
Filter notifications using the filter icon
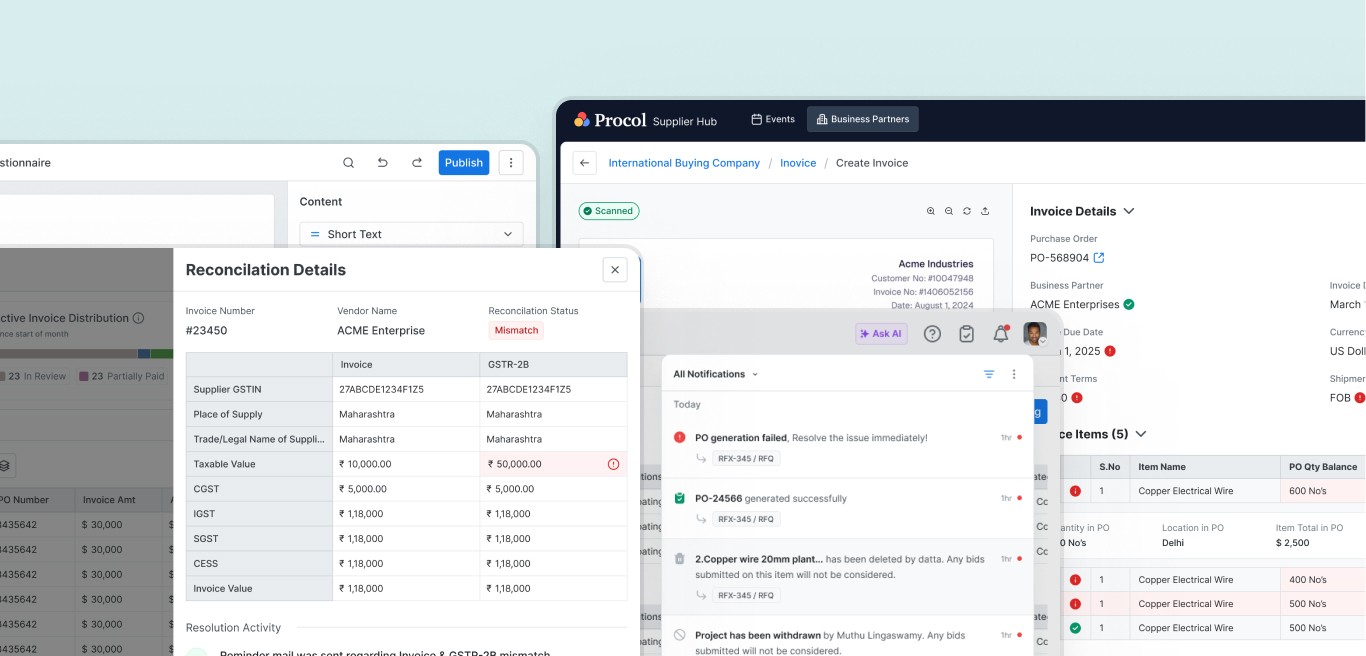point(989,374)
